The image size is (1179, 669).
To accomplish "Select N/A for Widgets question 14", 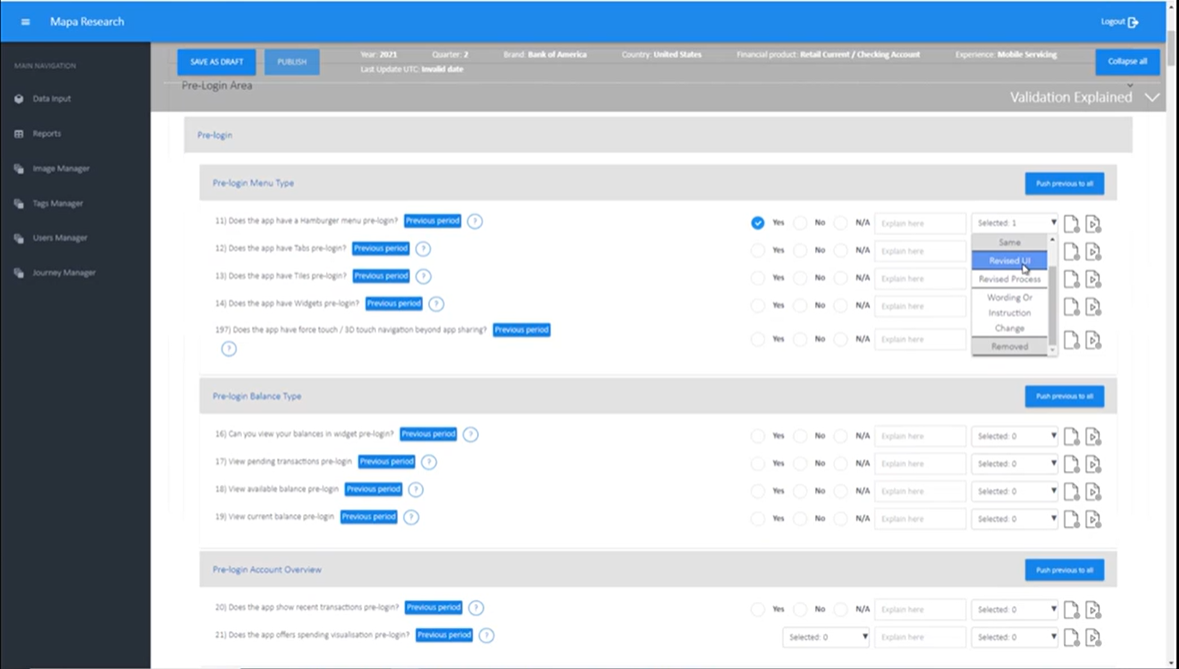I will [841, 305].
